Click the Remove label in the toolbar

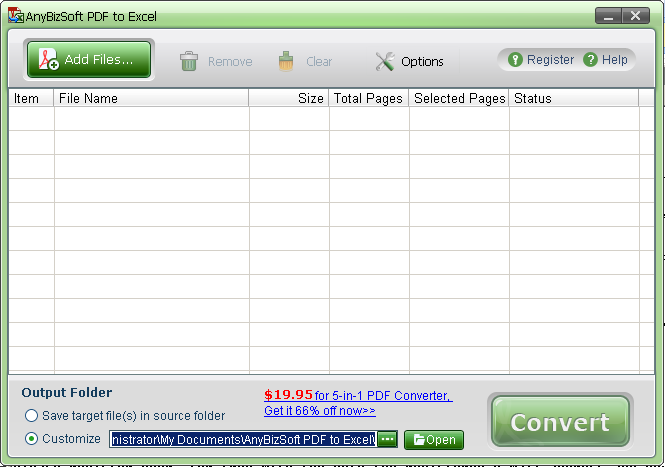230,62
